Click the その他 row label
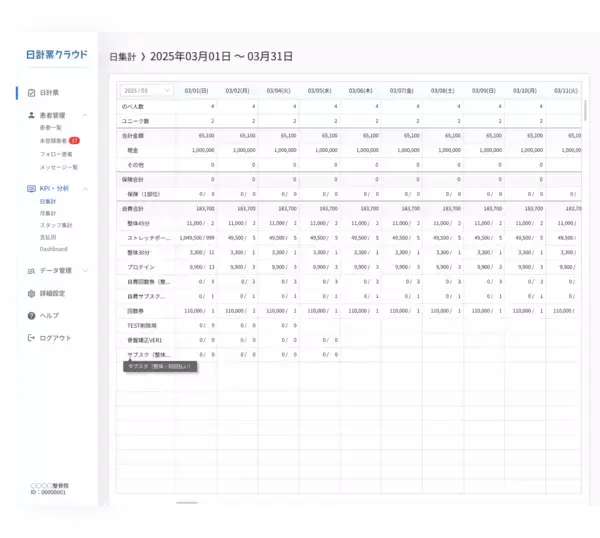This screenshot has width=600, height=538. [135, 165]
